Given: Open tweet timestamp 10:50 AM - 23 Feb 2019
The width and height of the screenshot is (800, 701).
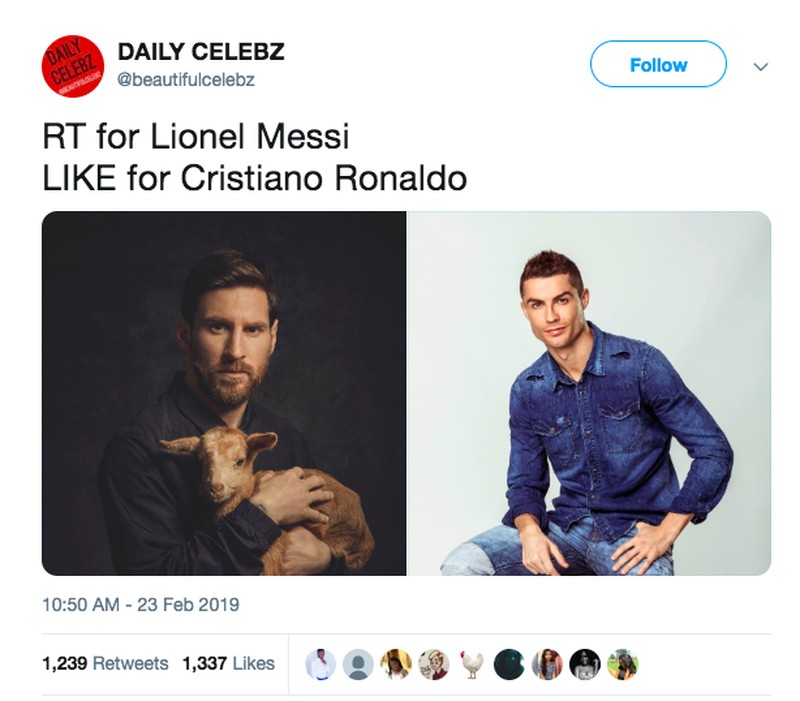Looking at the screenshot, I should click(x=140, y=605).
